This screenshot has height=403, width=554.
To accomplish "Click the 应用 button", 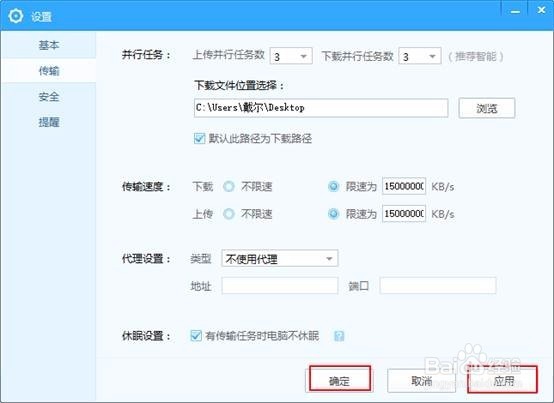I will 503,381.
